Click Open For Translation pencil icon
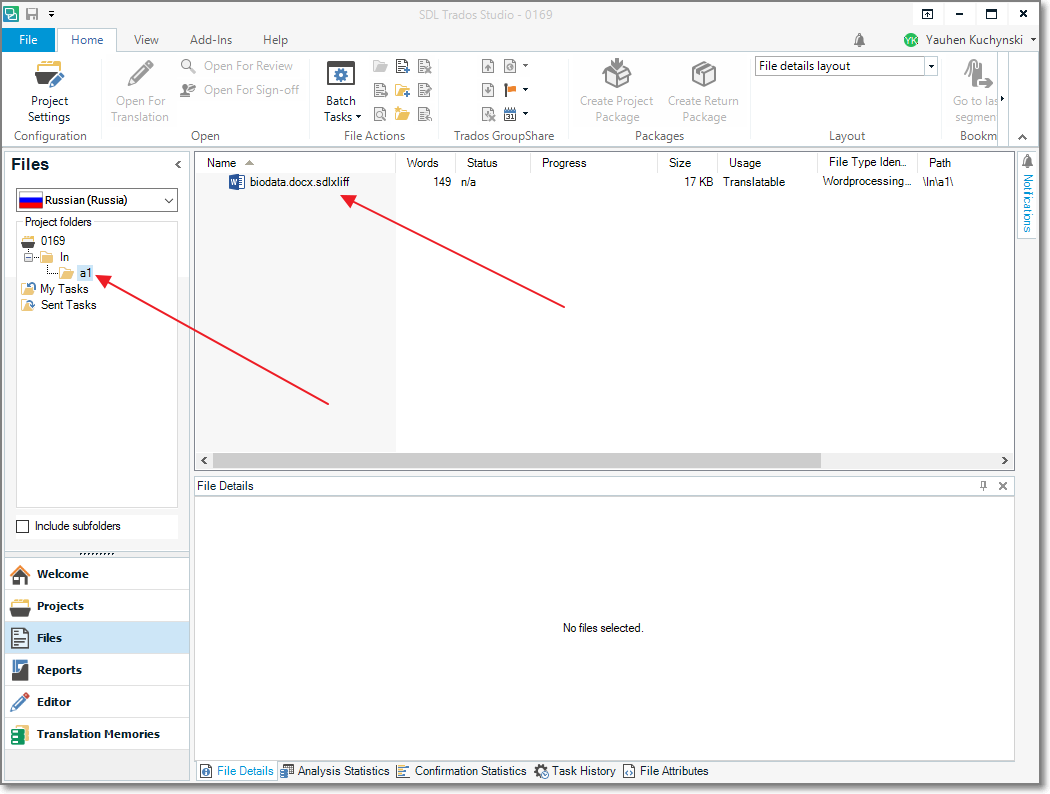Screen dimensions: 1050x794 coord(140,74)
